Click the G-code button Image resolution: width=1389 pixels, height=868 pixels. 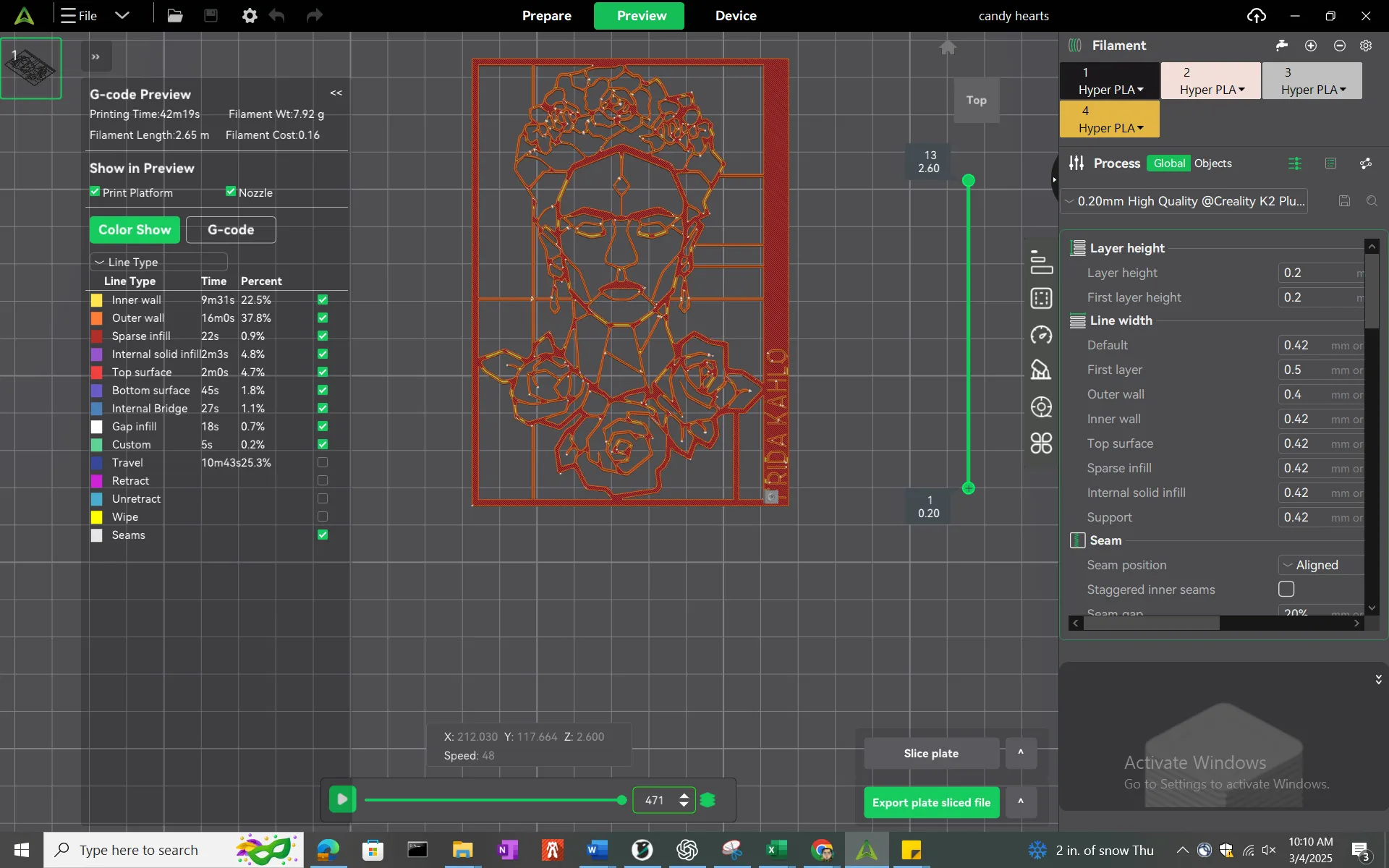pyautogui.click(x=231, y=230)
